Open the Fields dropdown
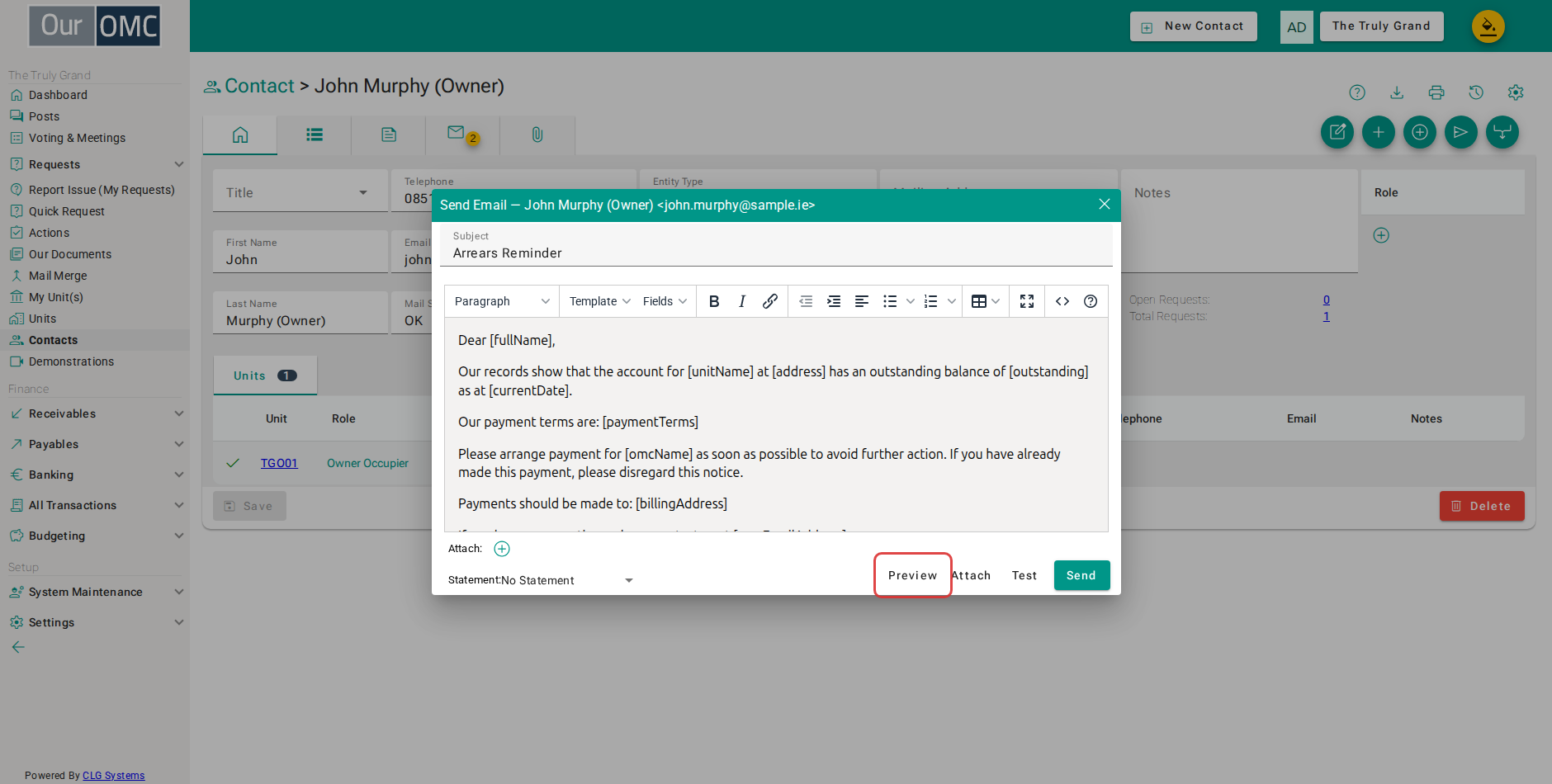Screen dimensions: 1552x784 pos(665,301)
